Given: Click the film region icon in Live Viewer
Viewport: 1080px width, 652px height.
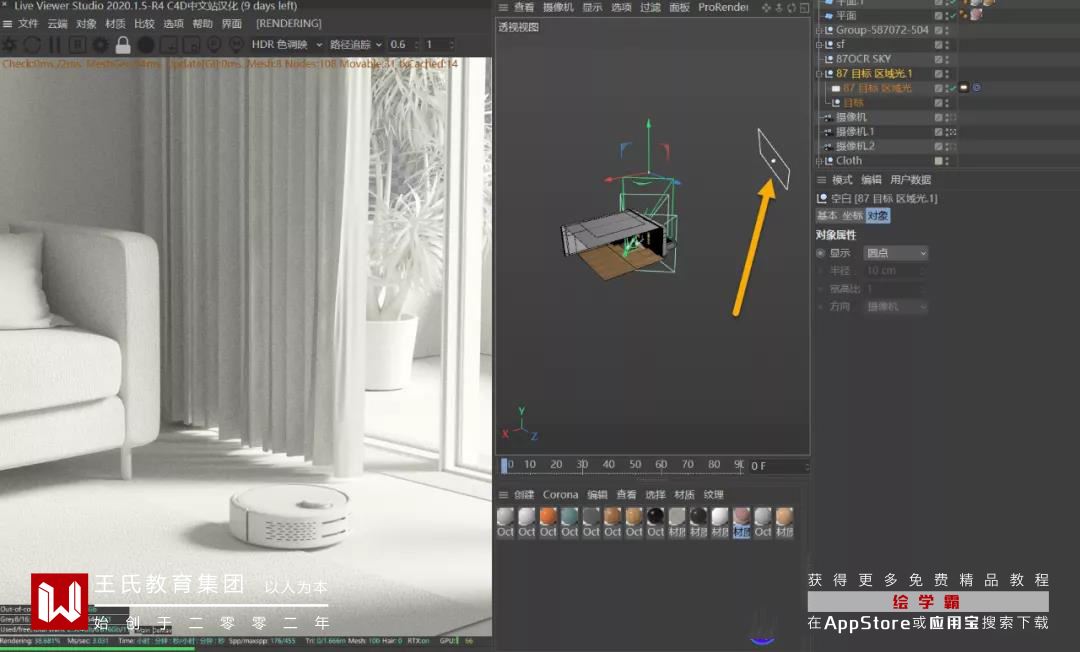Looking at the screenshot, I should point(191,45).
